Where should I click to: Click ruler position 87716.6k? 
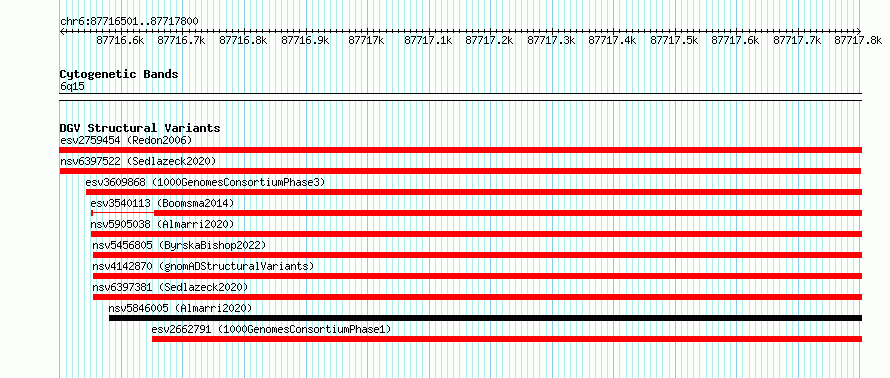coord(120,40)
